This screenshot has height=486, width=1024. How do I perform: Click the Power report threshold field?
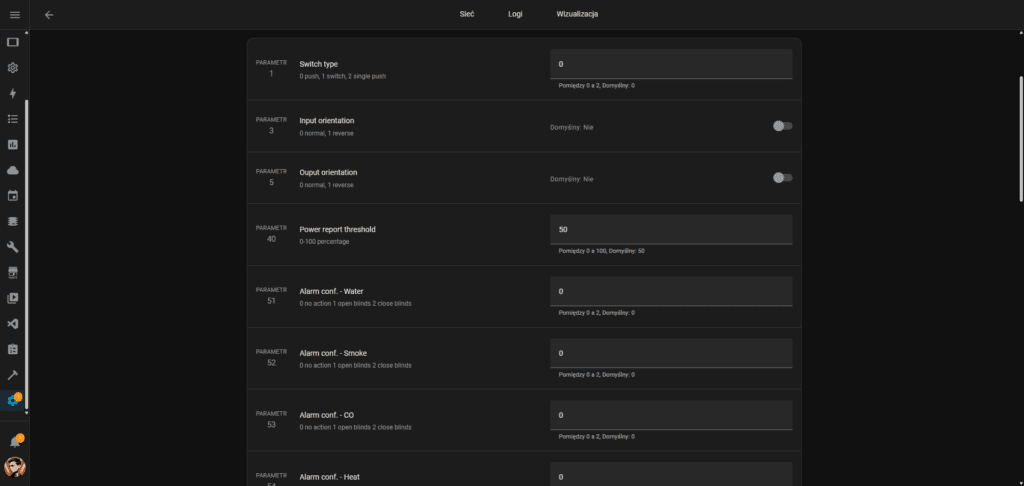(x=671, y=229)
